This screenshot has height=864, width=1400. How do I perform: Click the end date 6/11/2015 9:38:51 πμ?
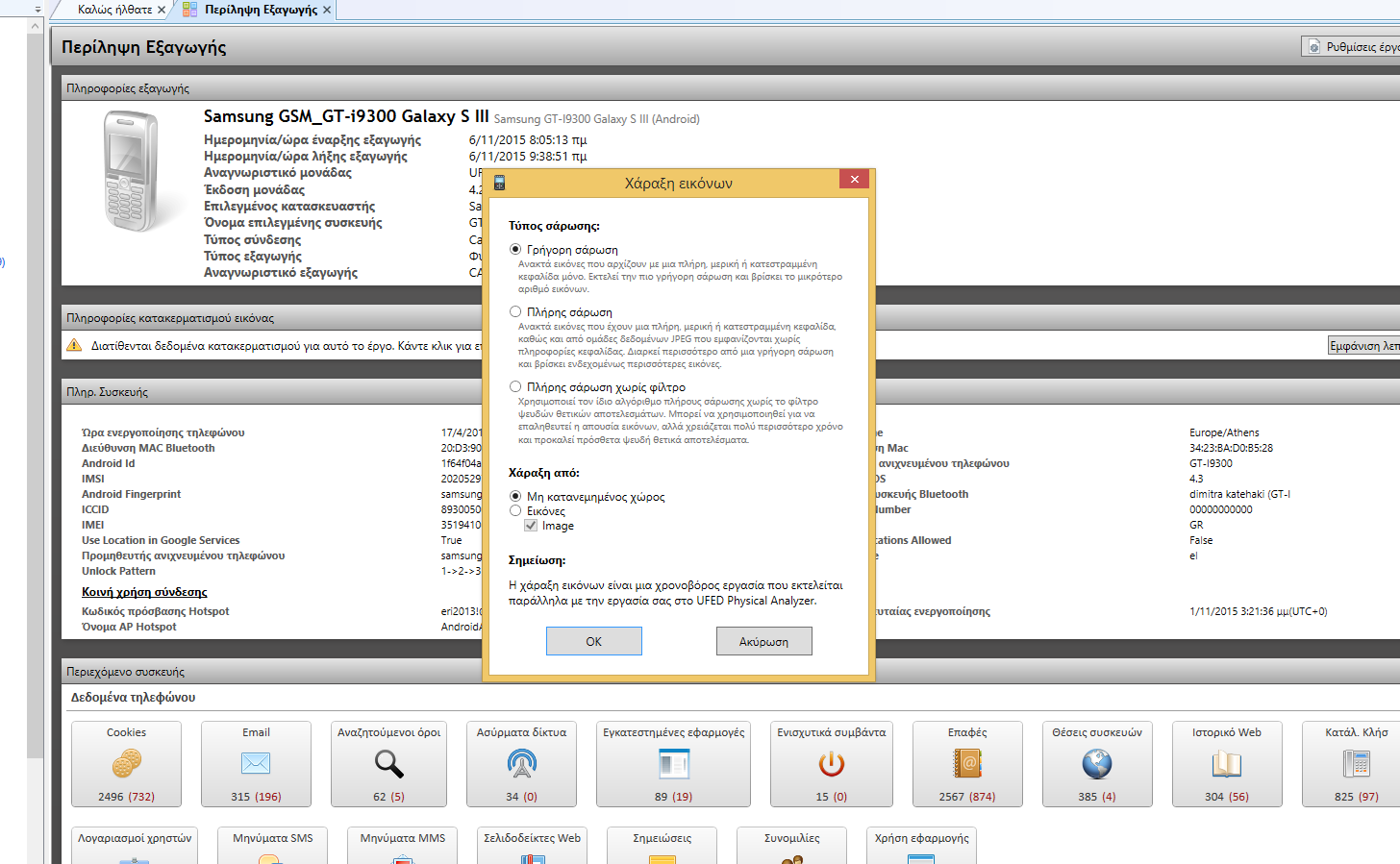click(x=528, y=156)
